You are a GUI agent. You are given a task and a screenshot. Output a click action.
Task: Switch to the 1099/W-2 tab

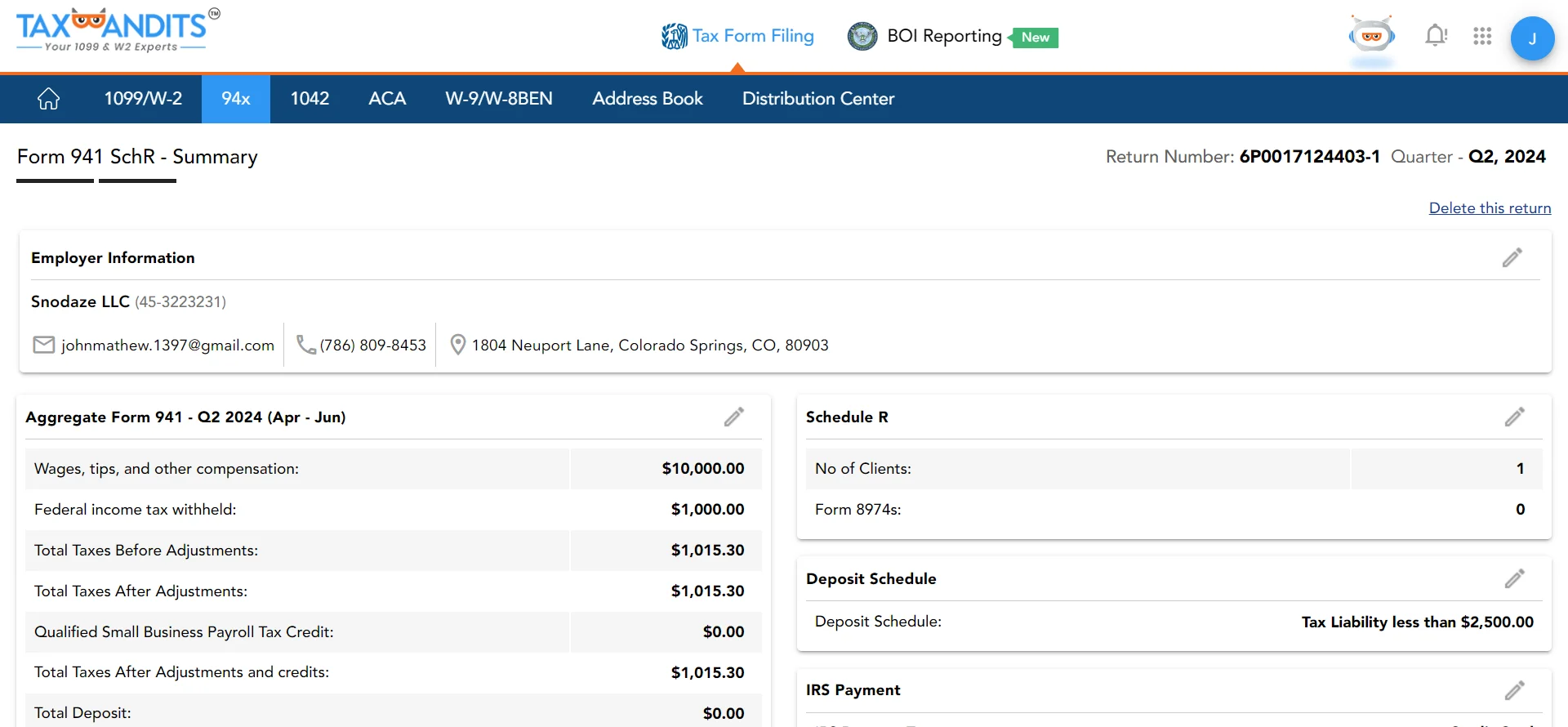[143, 99]
